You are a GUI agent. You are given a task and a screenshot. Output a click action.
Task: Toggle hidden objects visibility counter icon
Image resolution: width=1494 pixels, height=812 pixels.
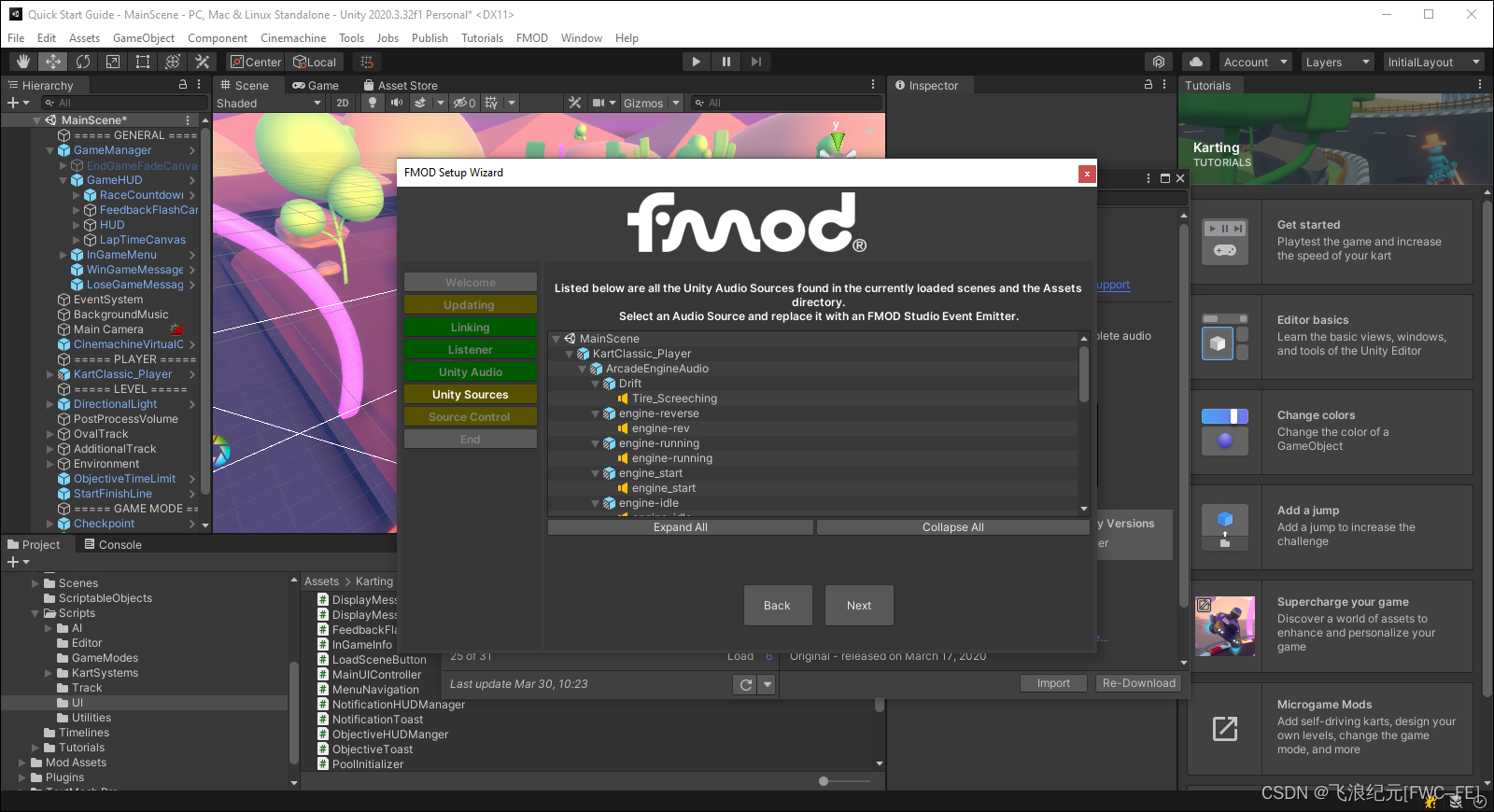465,103
